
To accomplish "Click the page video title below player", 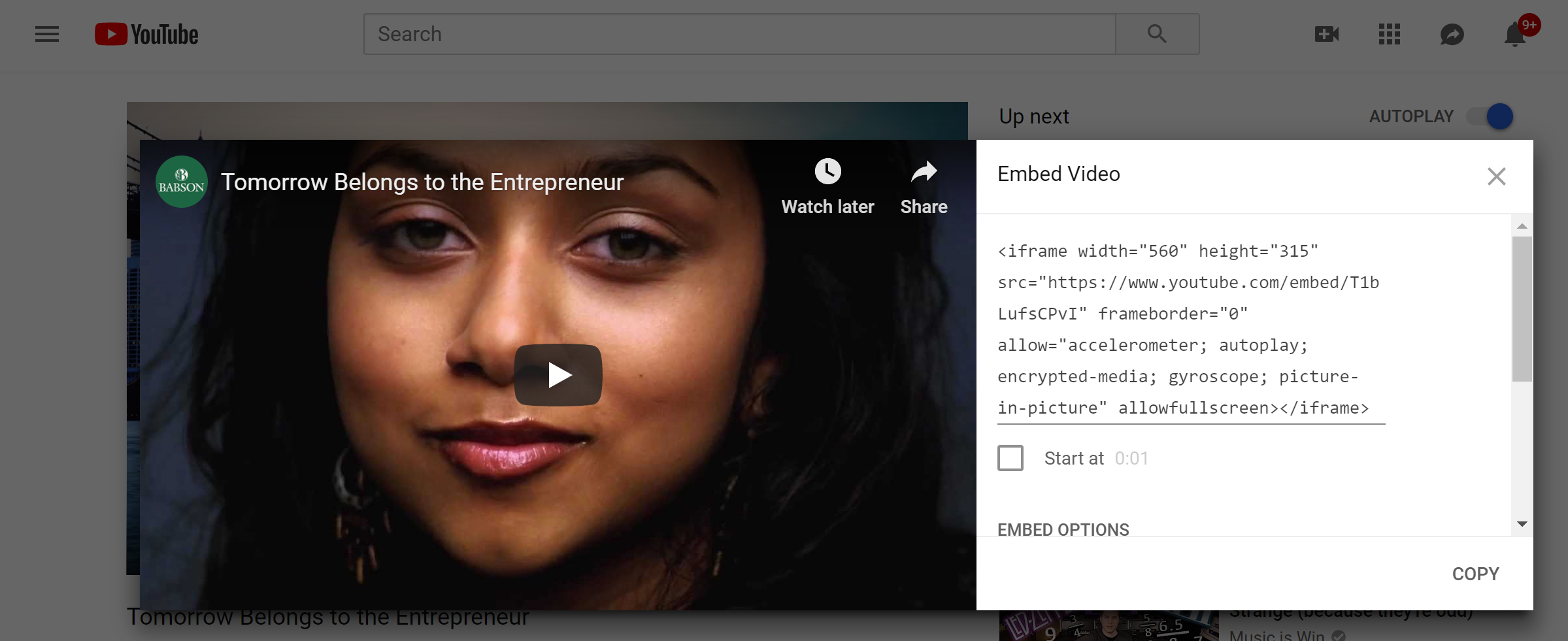I will (327, 618).
